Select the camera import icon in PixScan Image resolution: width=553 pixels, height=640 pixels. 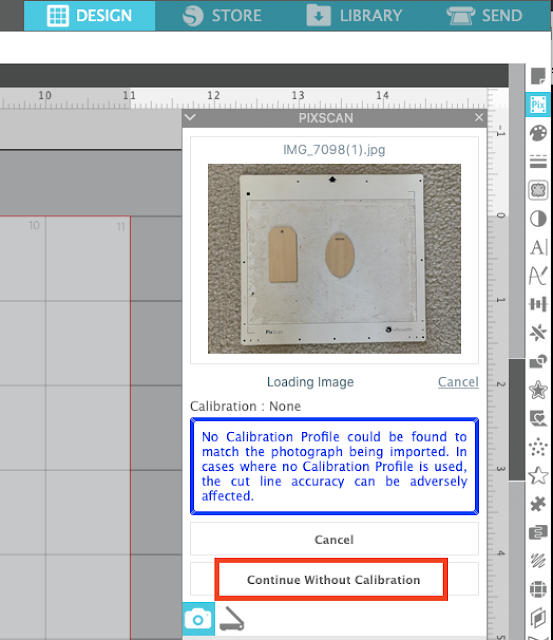pos(198,619)
